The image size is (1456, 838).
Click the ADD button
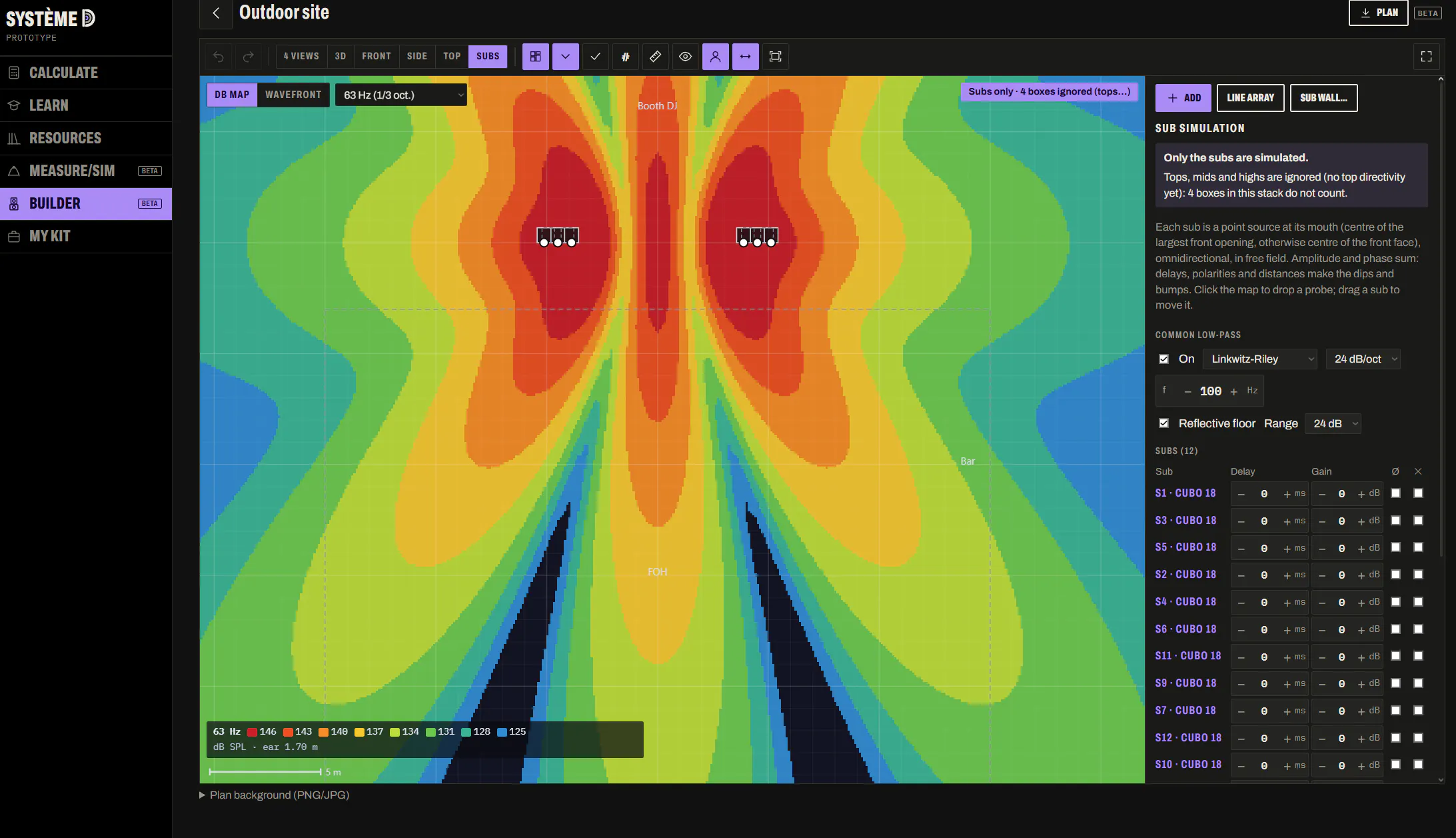click(1183, 98)
